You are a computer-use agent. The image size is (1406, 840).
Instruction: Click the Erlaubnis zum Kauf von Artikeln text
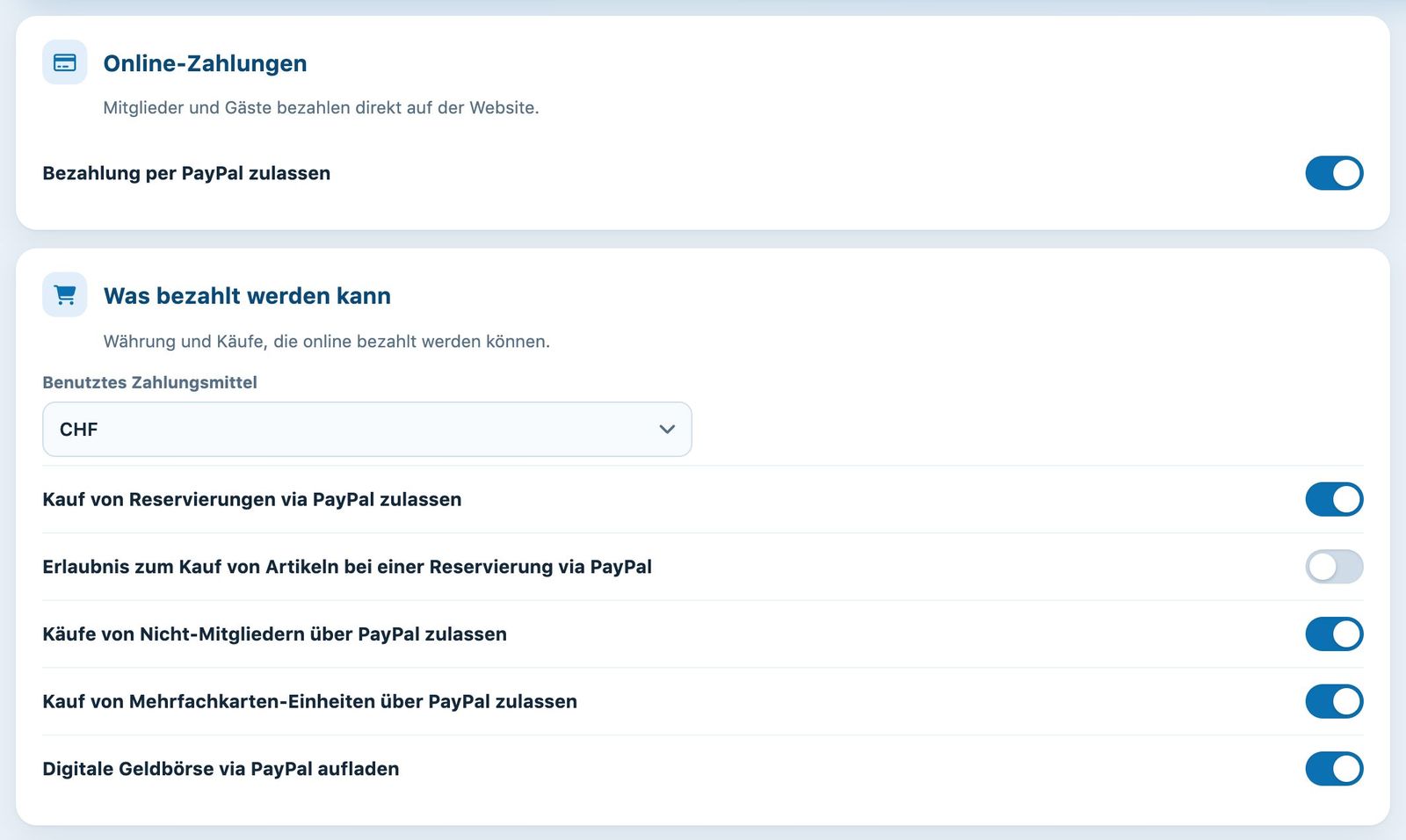[x=347, y=567]
